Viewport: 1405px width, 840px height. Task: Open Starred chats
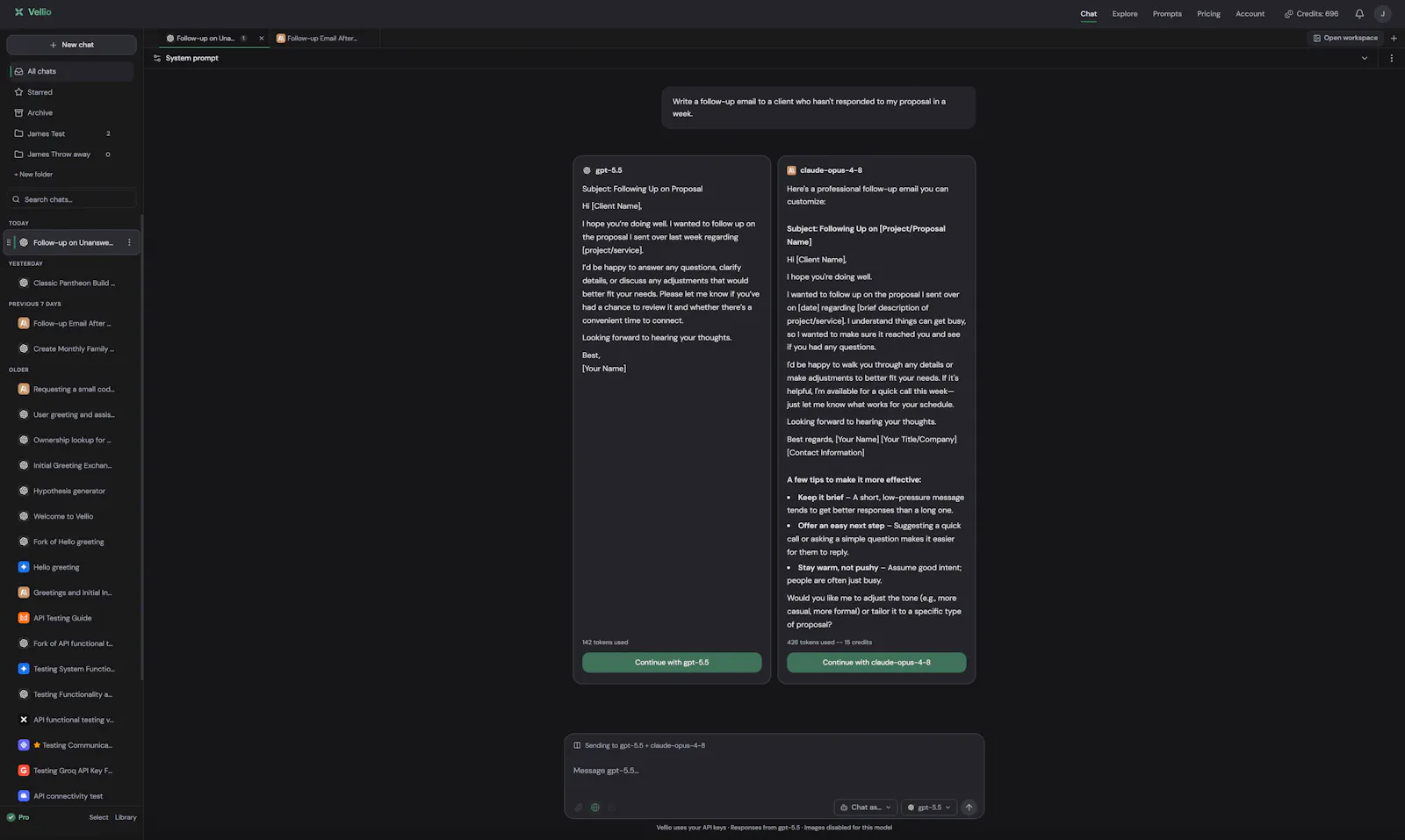pos(70,92)
